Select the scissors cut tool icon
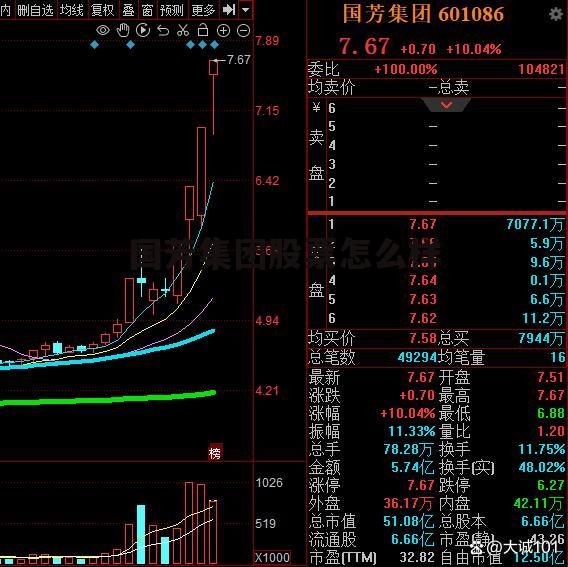568x567 pixels. click(183, 30)
